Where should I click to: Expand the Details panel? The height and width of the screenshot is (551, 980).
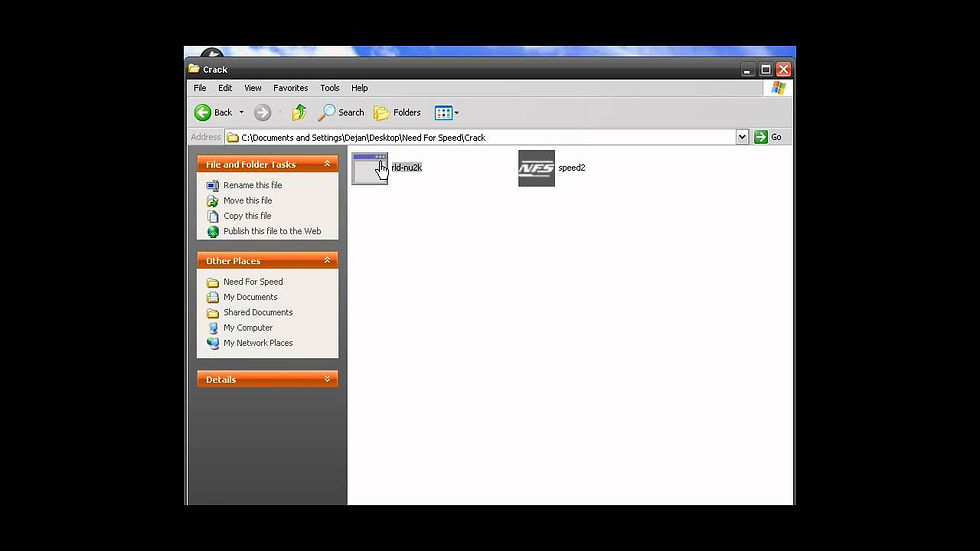[327, 379]
